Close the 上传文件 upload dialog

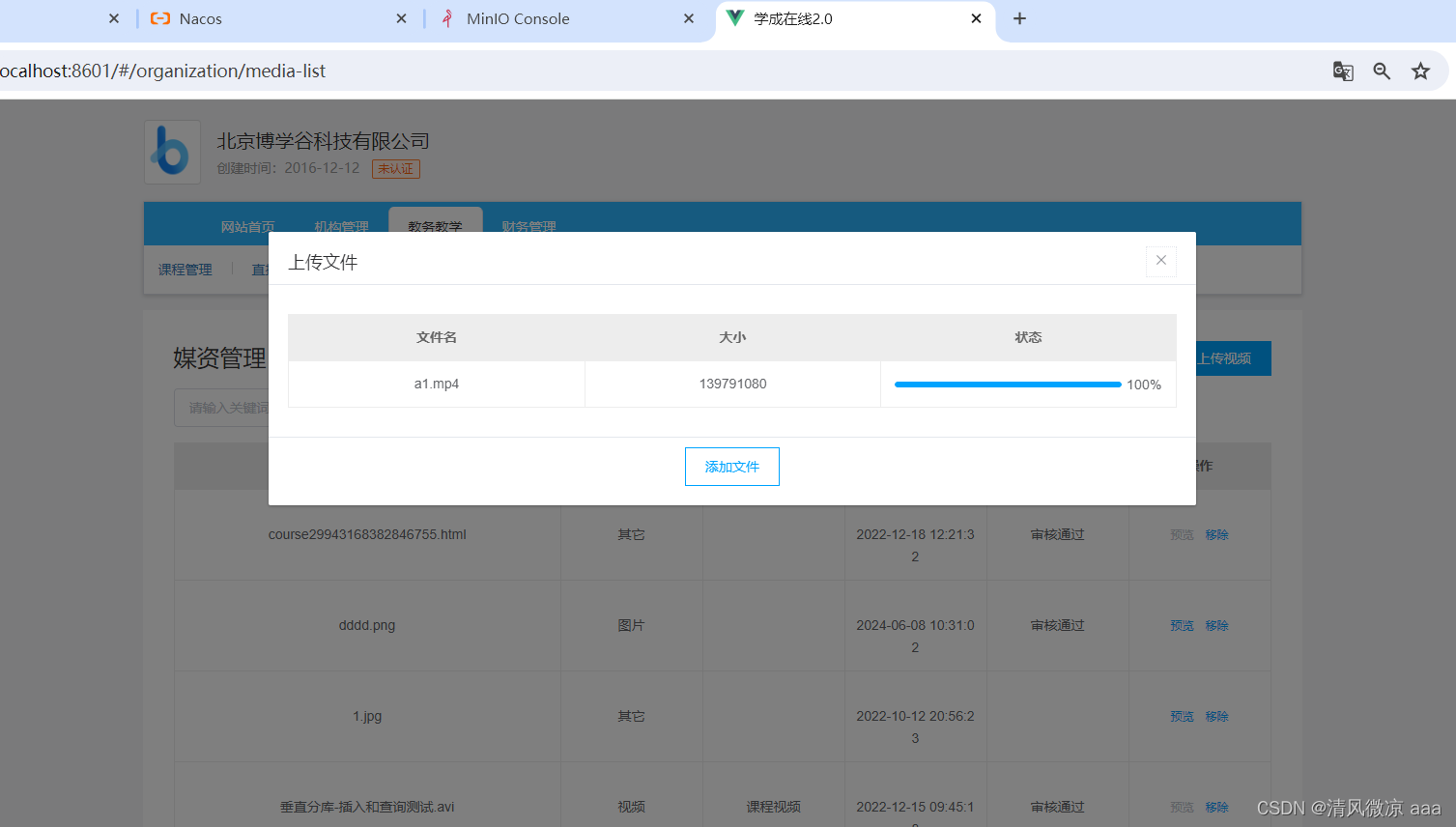(x=1161, y=261)
